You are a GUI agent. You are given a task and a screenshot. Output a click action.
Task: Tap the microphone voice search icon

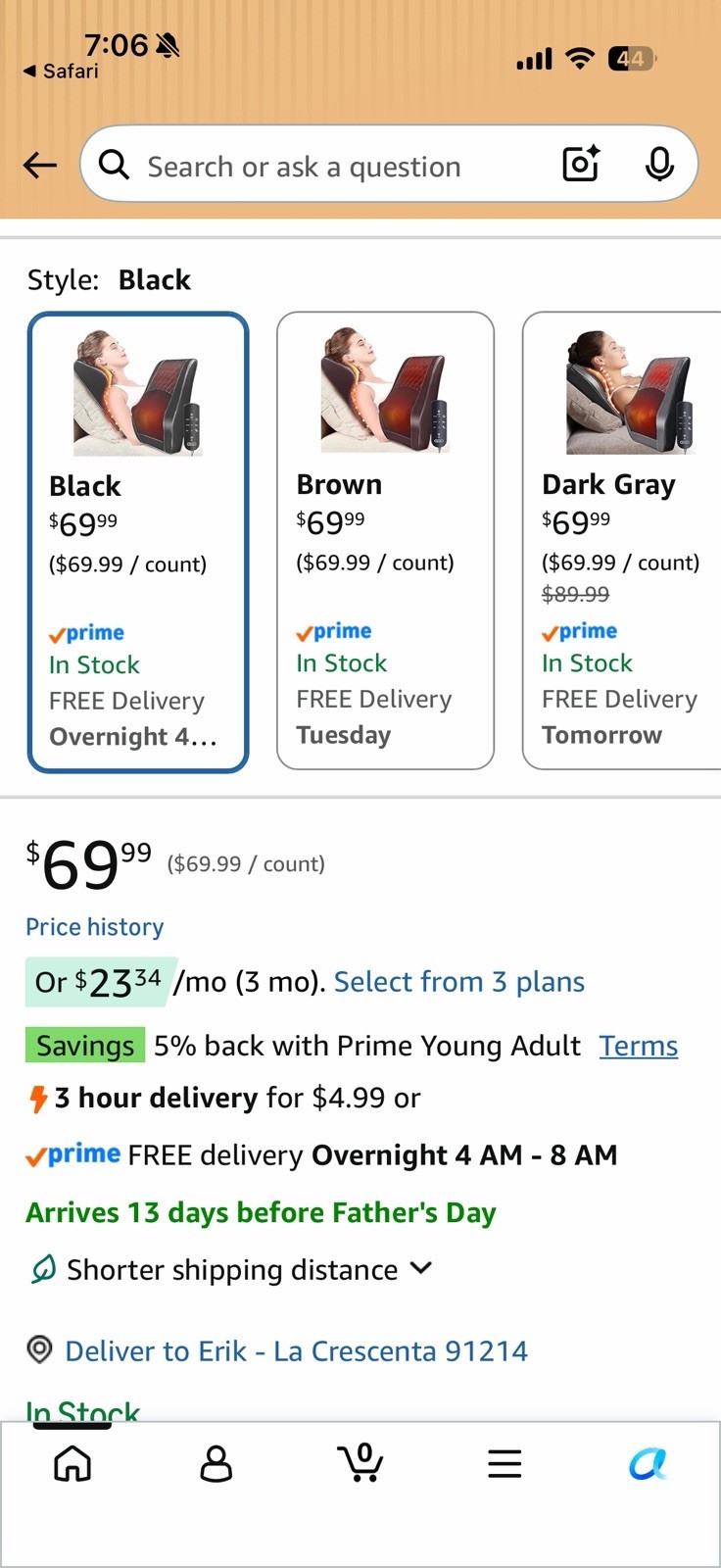[659, 165]
